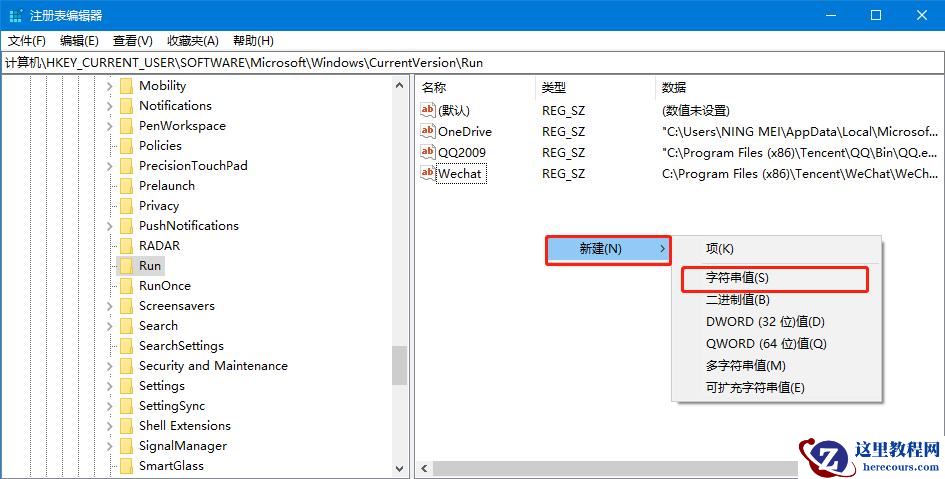Choose 项(K) from the submenu
This screenshot has width=945, height=479.
(x=777, y=249)
